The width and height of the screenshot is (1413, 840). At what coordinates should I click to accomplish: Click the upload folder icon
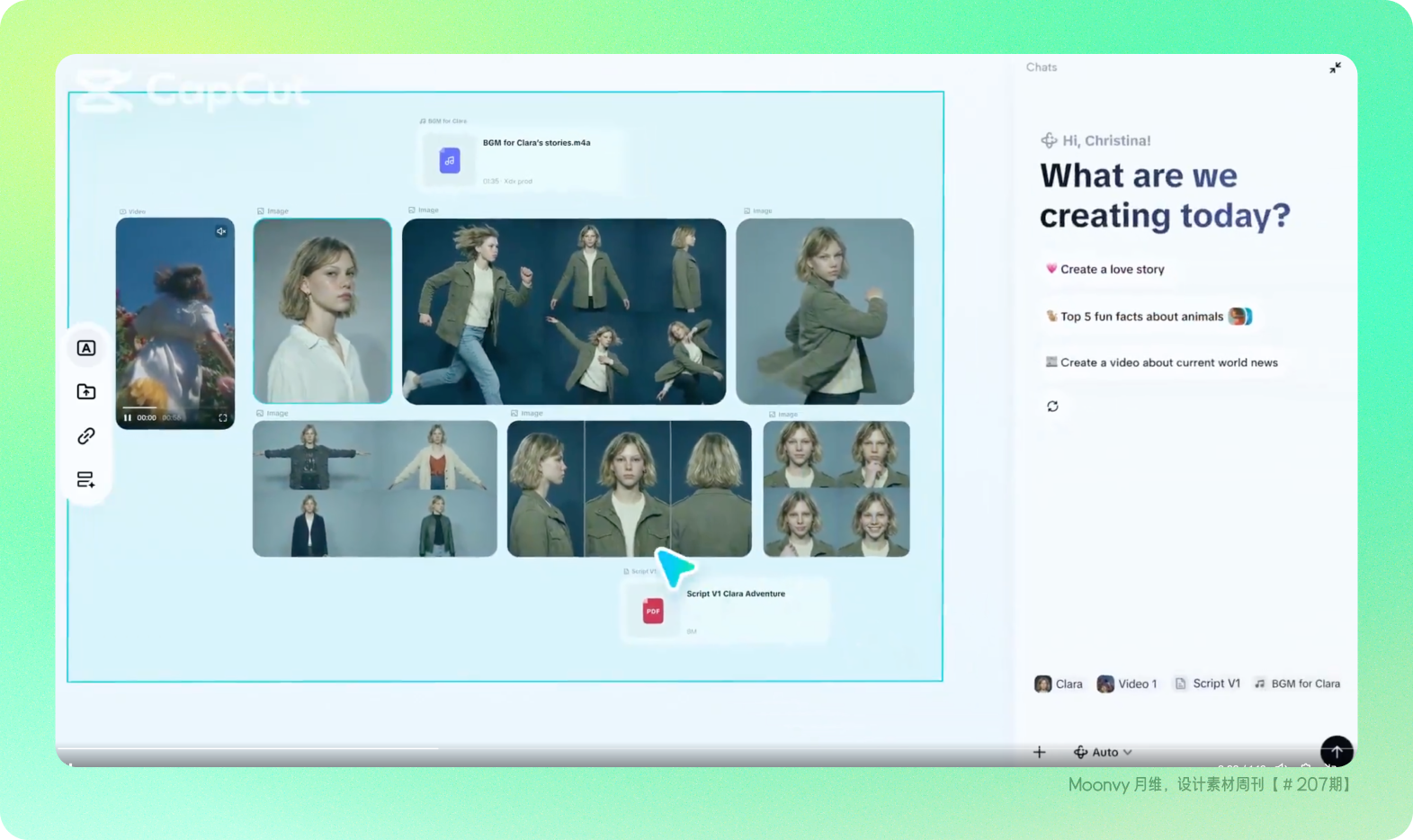point(86,391)
